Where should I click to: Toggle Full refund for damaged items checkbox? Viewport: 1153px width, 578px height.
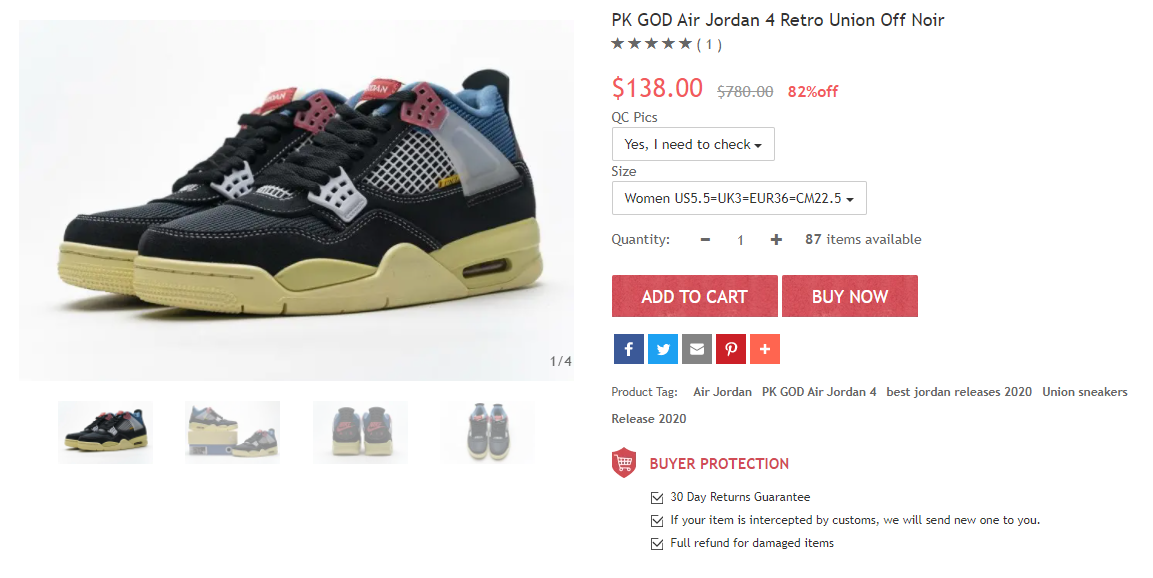pos(657,543)
